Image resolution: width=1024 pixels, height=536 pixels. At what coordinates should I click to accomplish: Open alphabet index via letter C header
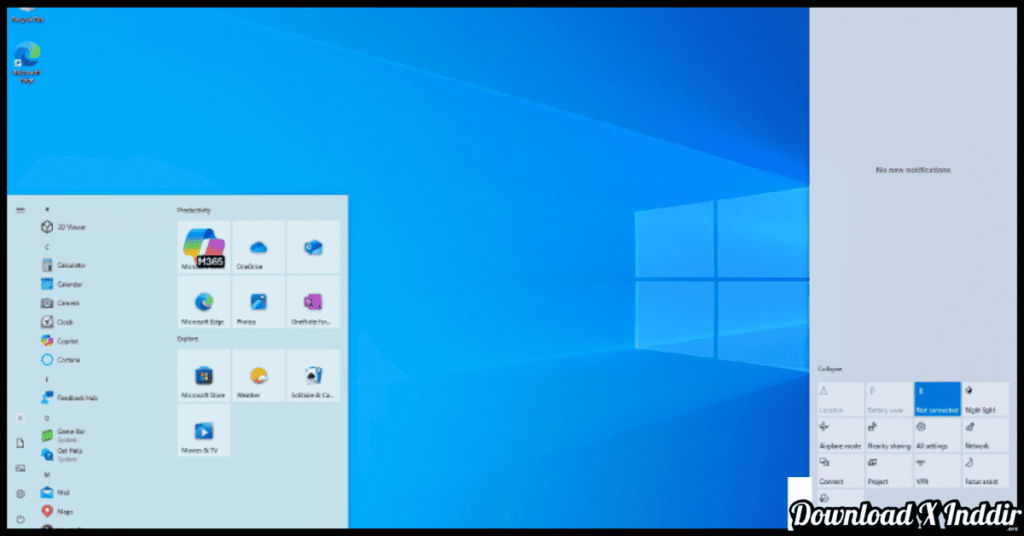tap(46, 247)
